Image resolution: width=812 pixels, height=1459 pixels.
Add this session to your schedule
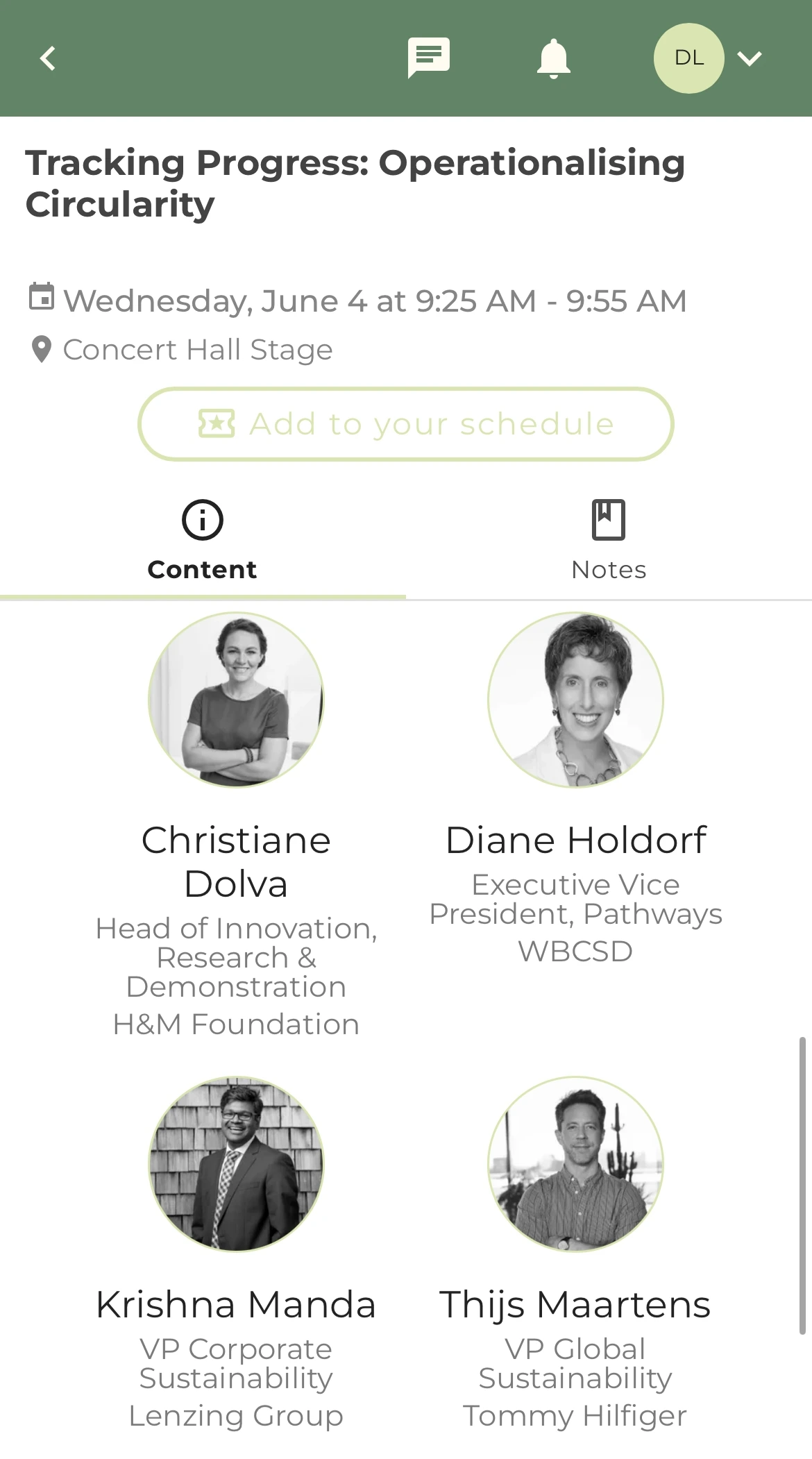pyautogui.click(x=406, y=424)
